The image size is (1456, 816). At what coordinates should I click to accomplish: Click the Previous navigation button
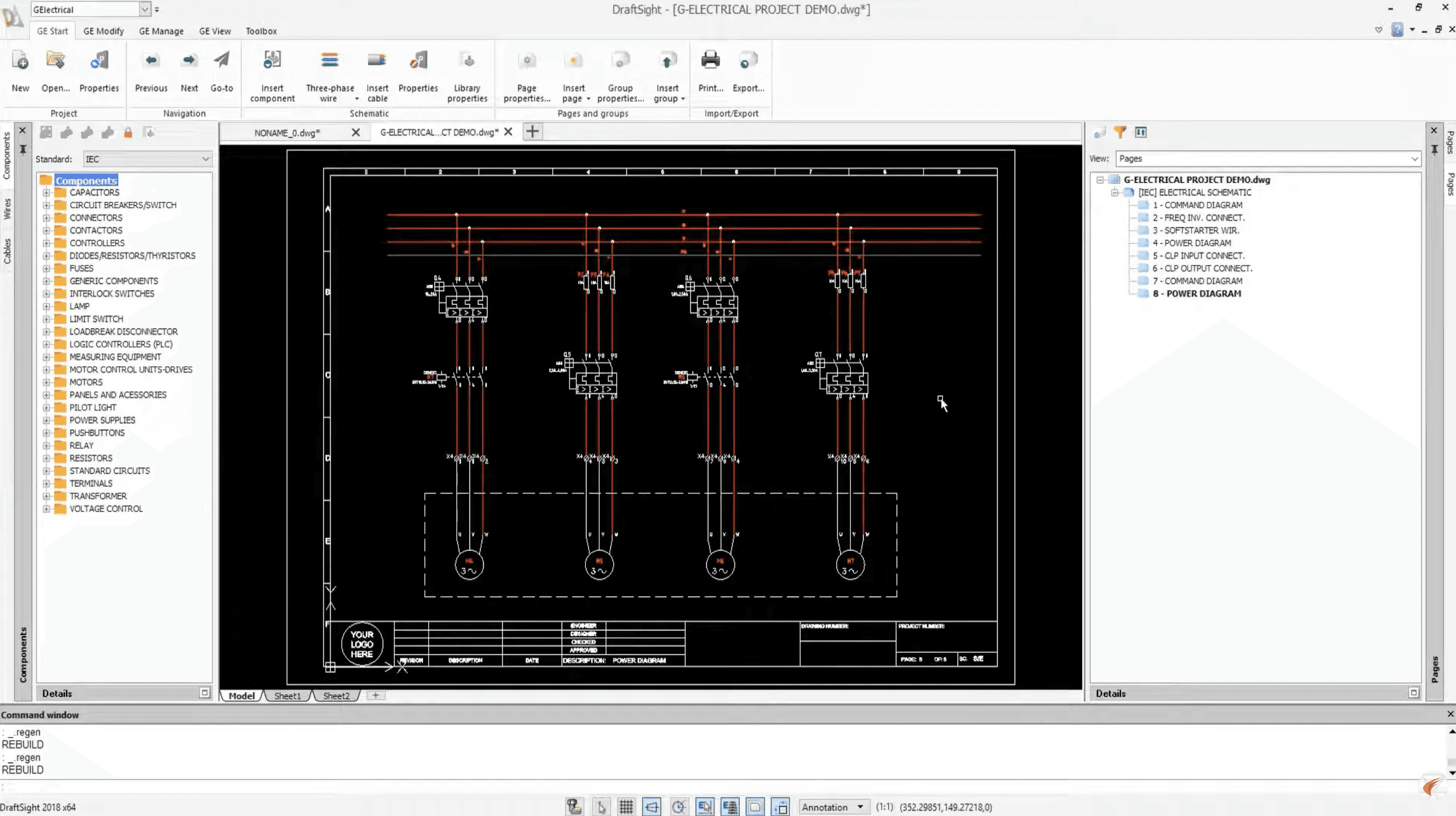point(151,60)
